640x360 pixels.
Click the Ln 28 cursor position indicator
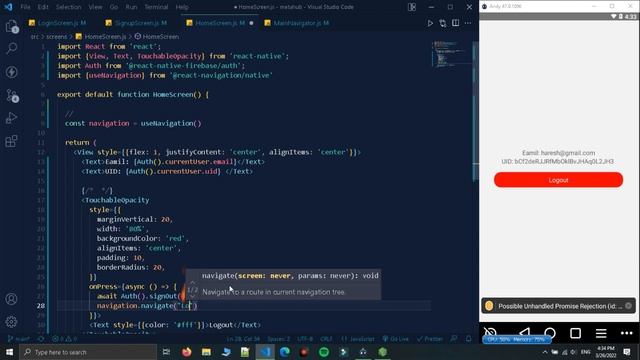(x=243, y=339)
